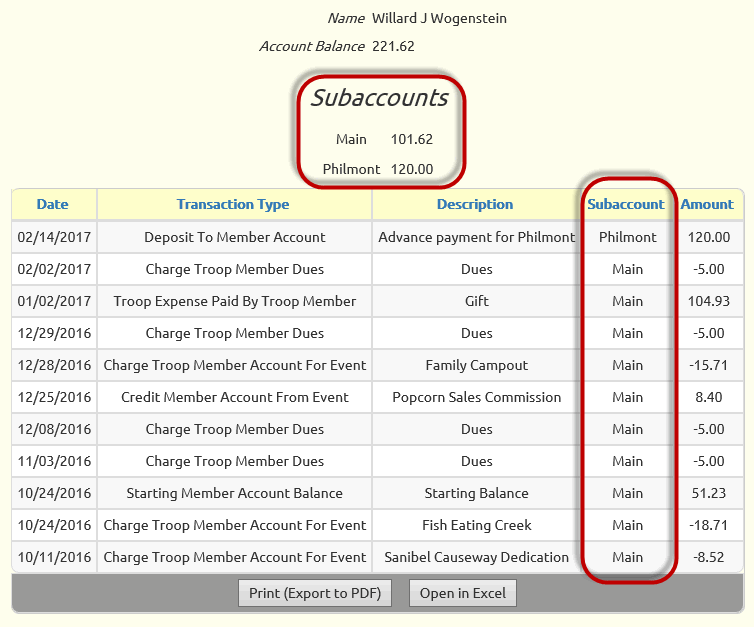Screen dimensions: 754x627
Task: Click the date 10/11/2016
Action: click(54, 557)
